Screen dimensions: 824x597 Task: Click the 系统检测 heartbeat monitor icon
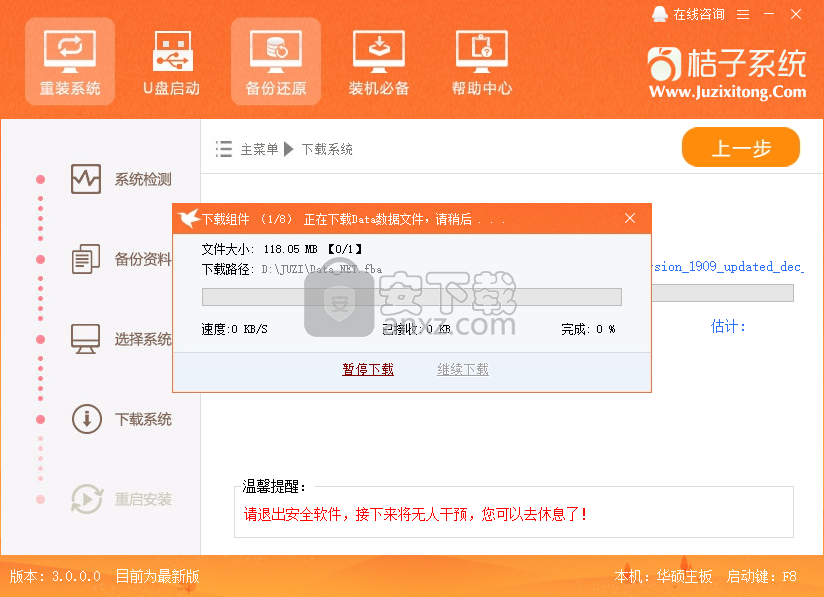pyautogui.click(x=86, y=179)
